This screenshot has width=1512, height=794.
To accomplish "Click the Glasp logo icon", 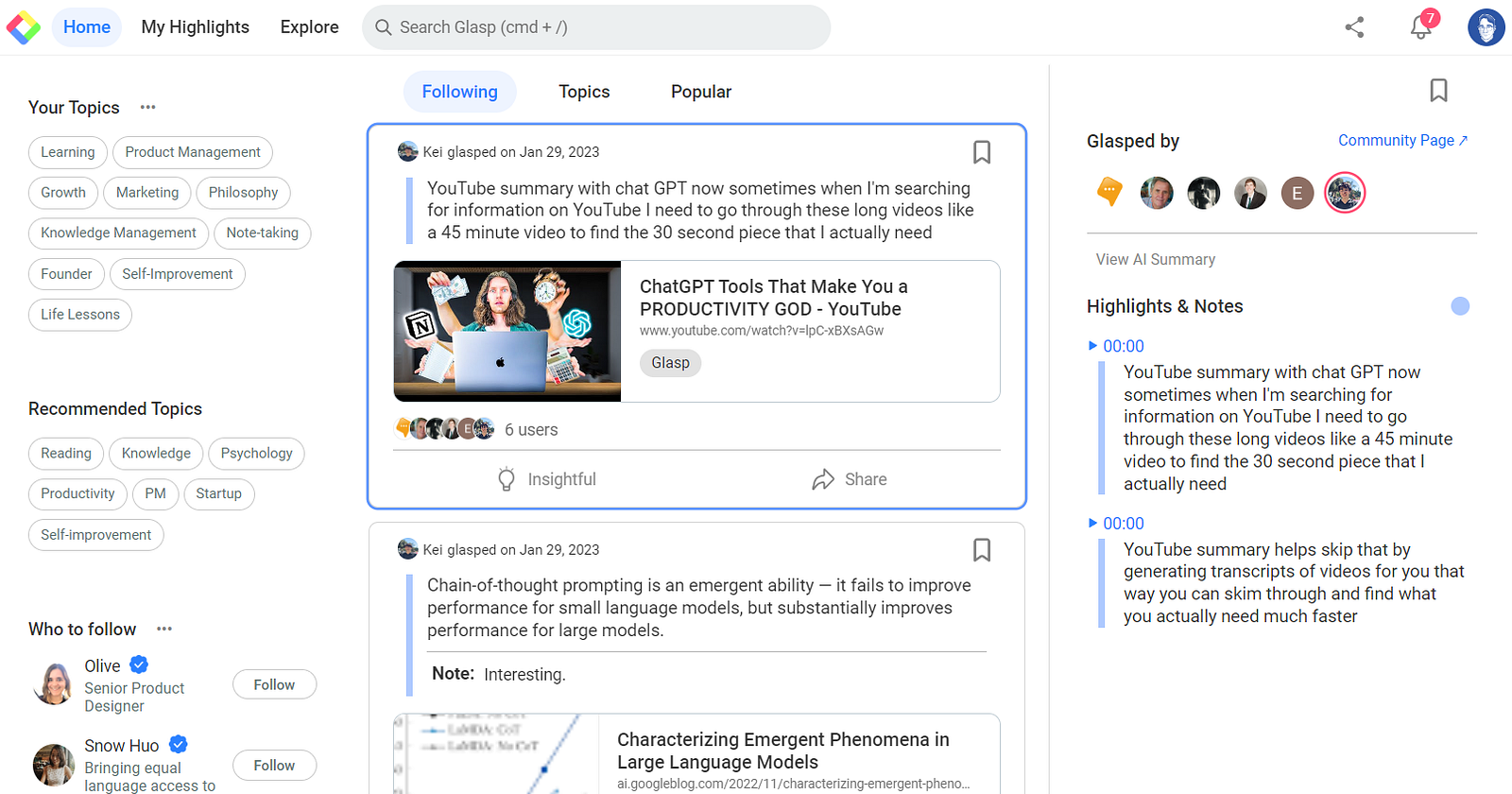I will pyautogui.click(x=23, y=27).
